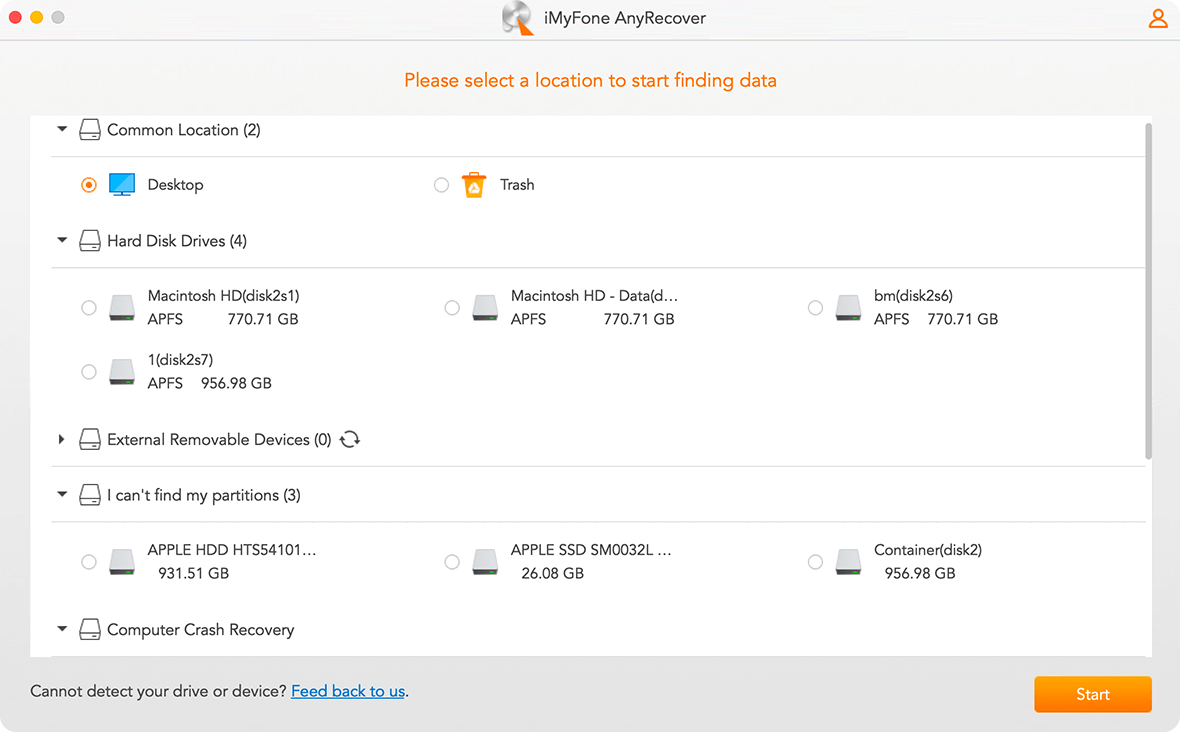The image size is (1180, 732).
Task: Click the I can't find my partitions disk icon
Action: point(90,495)
